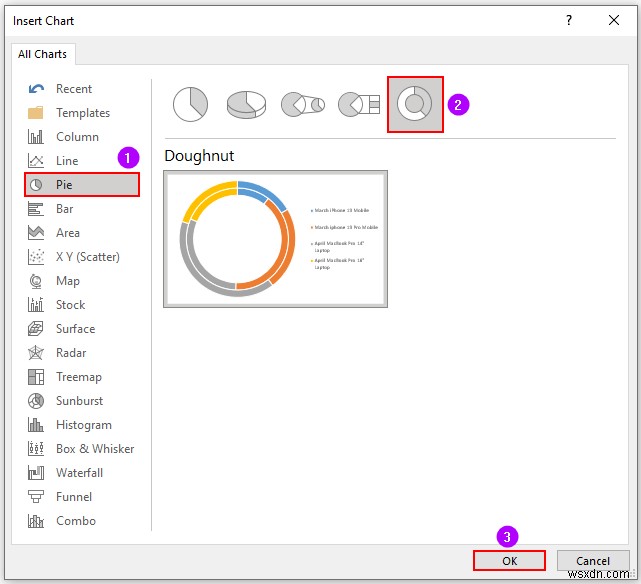Open dialog help question mark
This screenshot has height=584, width=641.
click(569, 20)
